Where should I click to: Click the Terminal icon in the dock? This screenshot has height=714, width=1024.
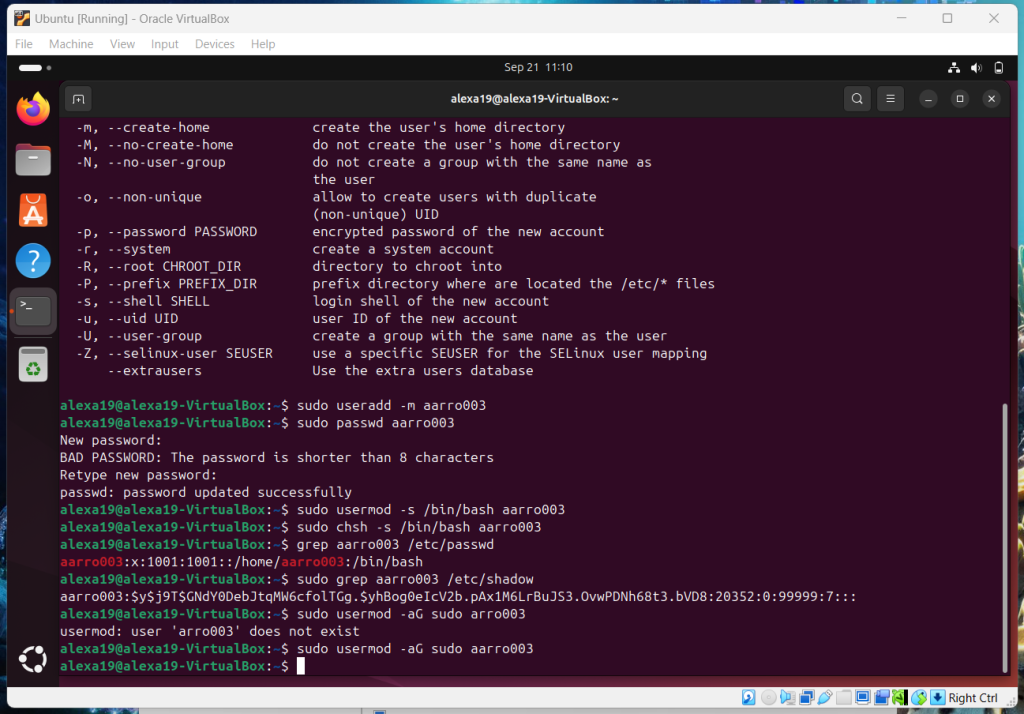click(33, 312)
